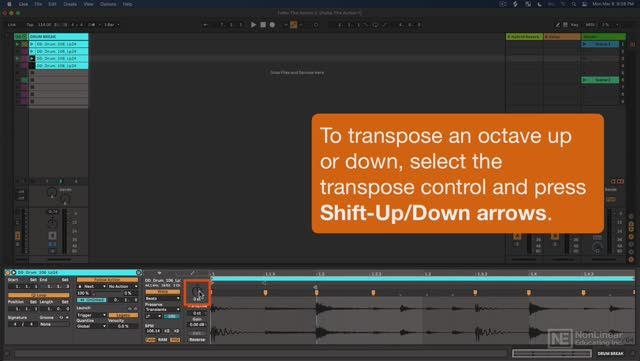
Task: Click the clip stop button in first empty slot
Action: point(32,73)
